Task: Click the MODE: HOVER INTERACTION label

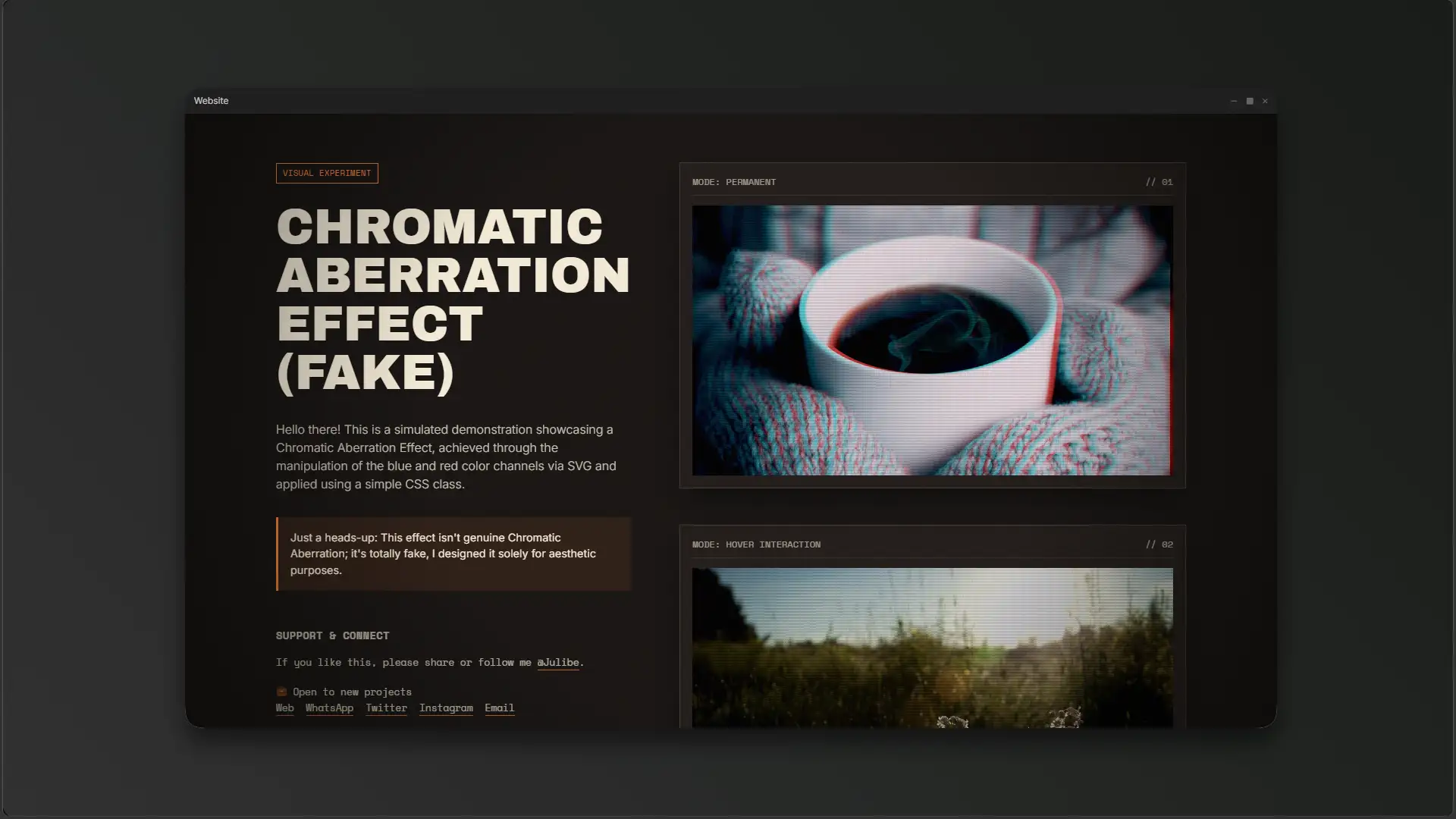Action: pos(756,544)
